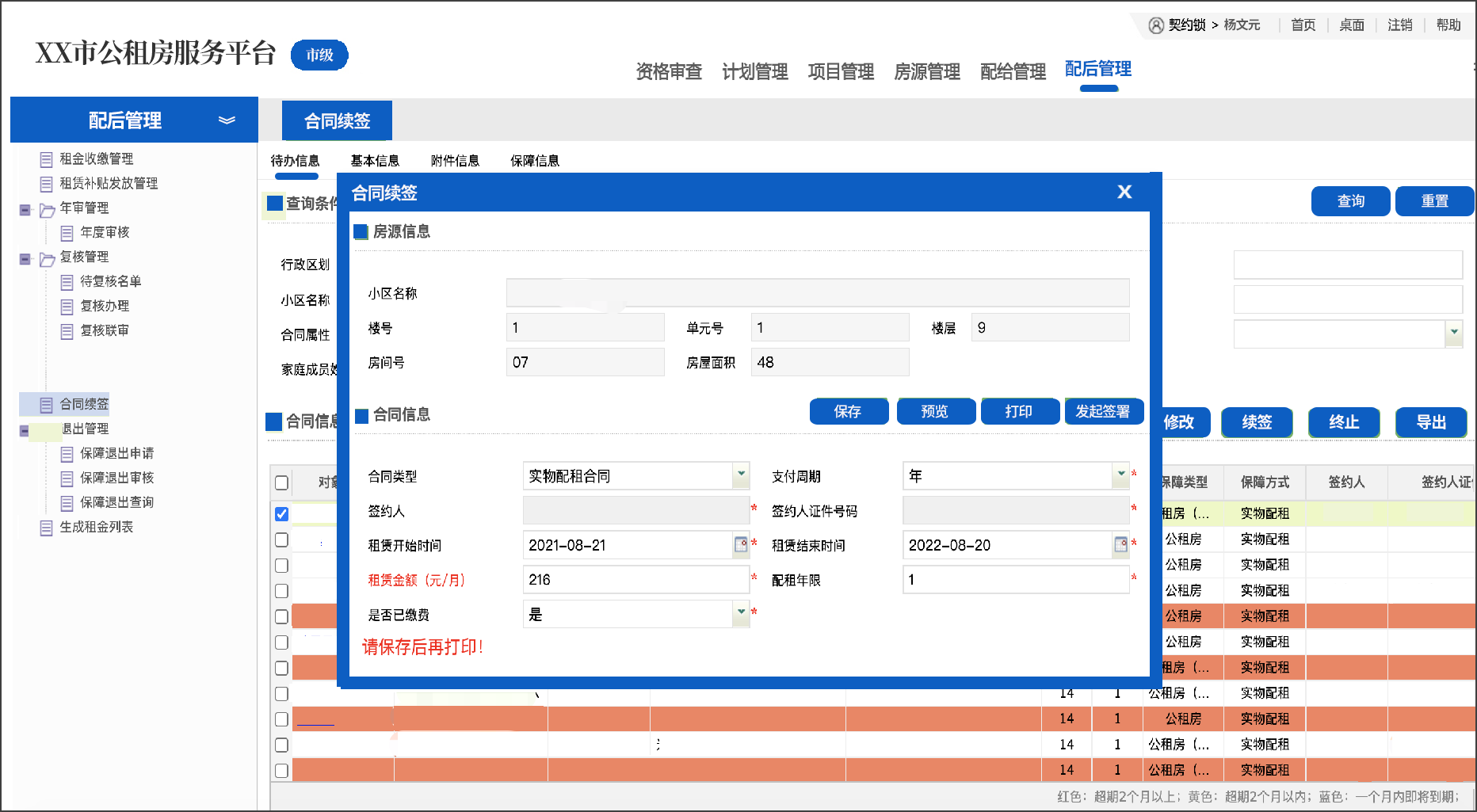Click the 导出 export button

click(1431, 422)
